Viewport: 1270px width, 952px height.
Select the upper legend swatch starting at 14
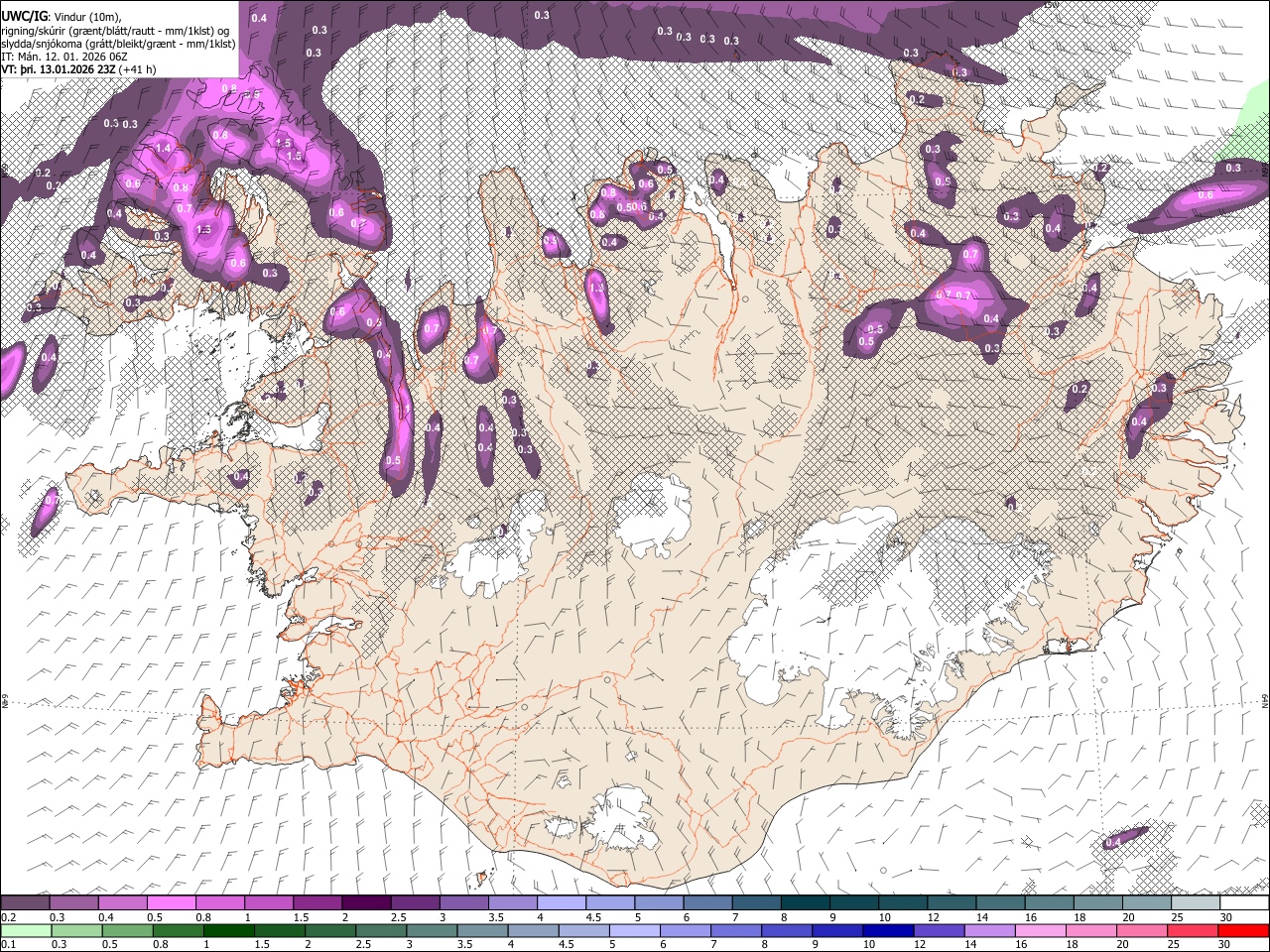1000,903
